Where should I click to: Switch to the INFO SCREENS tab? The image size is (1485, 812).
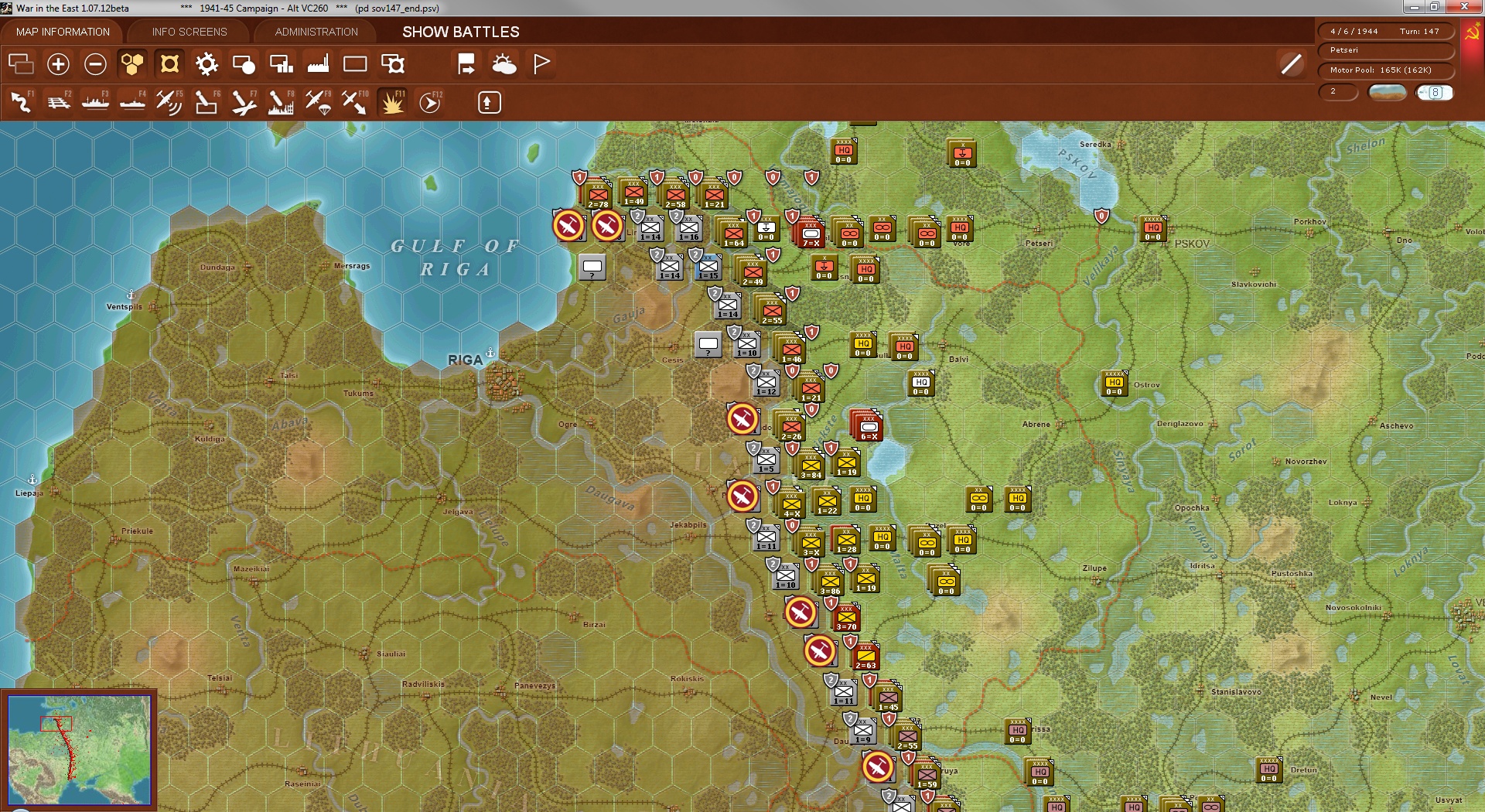click(x=189, y=32)
